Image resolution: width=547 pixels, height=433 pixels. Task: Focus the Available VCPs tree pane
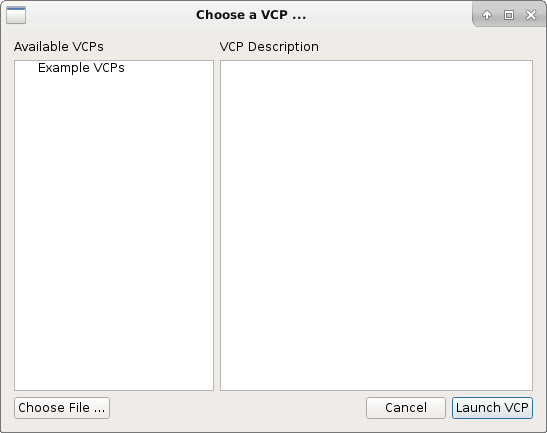click(114, 225)
